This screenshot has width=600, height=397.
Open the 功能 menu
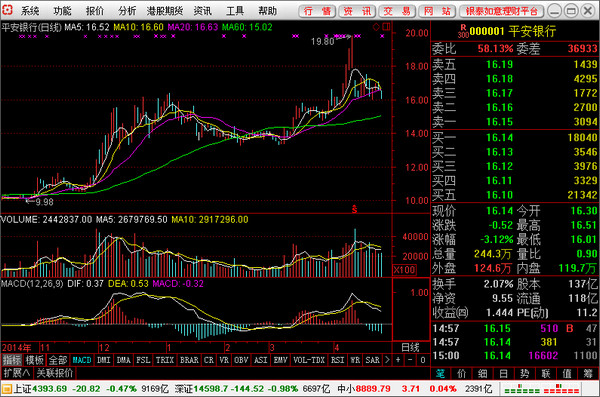(62, 11)
